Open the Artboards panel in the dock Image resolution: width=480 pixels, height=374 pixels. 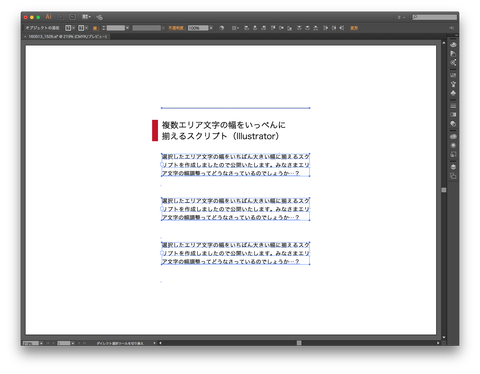(453, 176)
